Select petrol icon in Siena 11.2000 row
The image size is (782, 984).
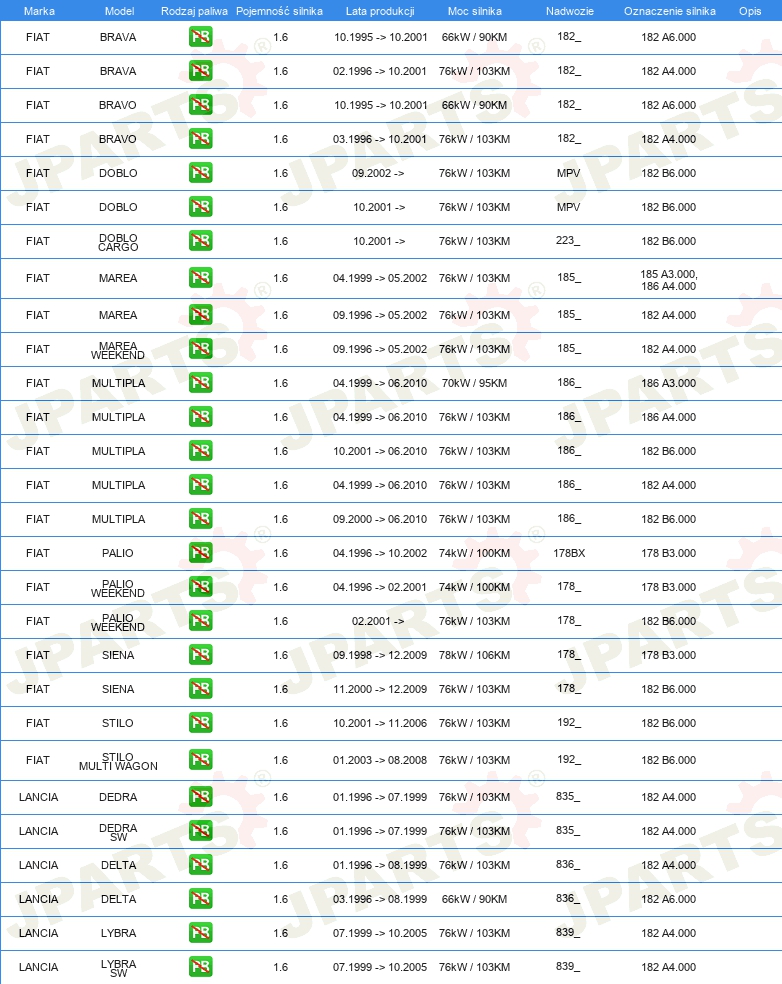[x=200, y=689]
